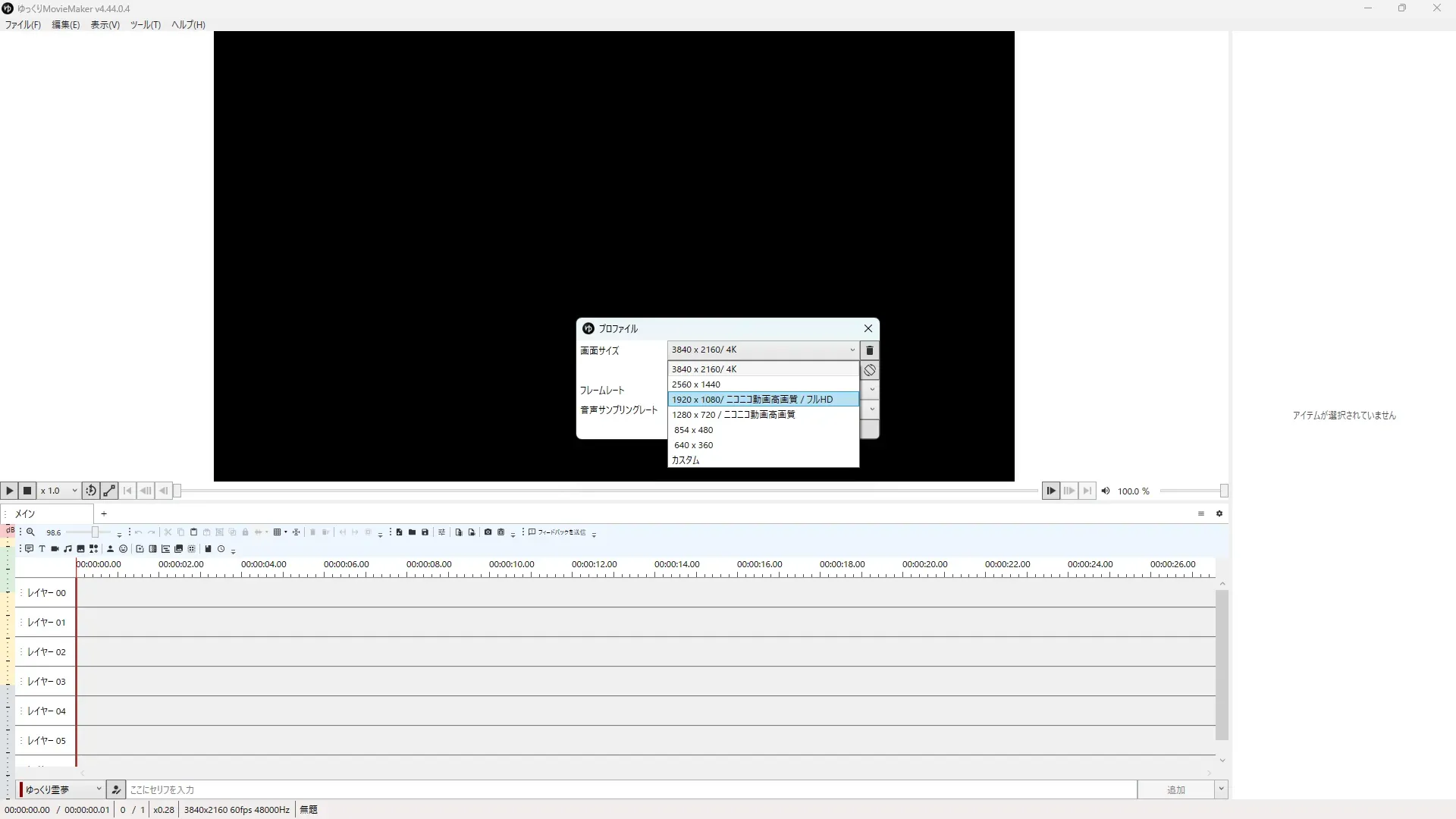Image resolution: width=1456 pixels, height=819 pixels.
Task: Add an audio item with the music note icon
Action: point(67,549)
